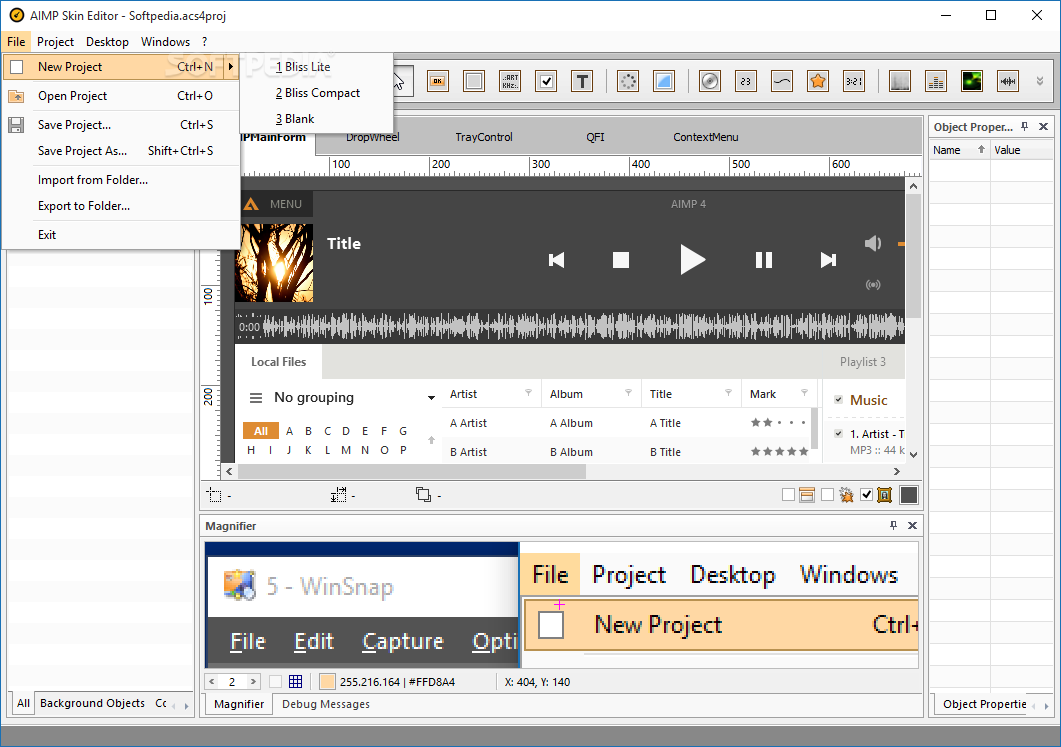Select Export to Folder... menu item
The image size is (1061, 747).
[x=121, y=206]
